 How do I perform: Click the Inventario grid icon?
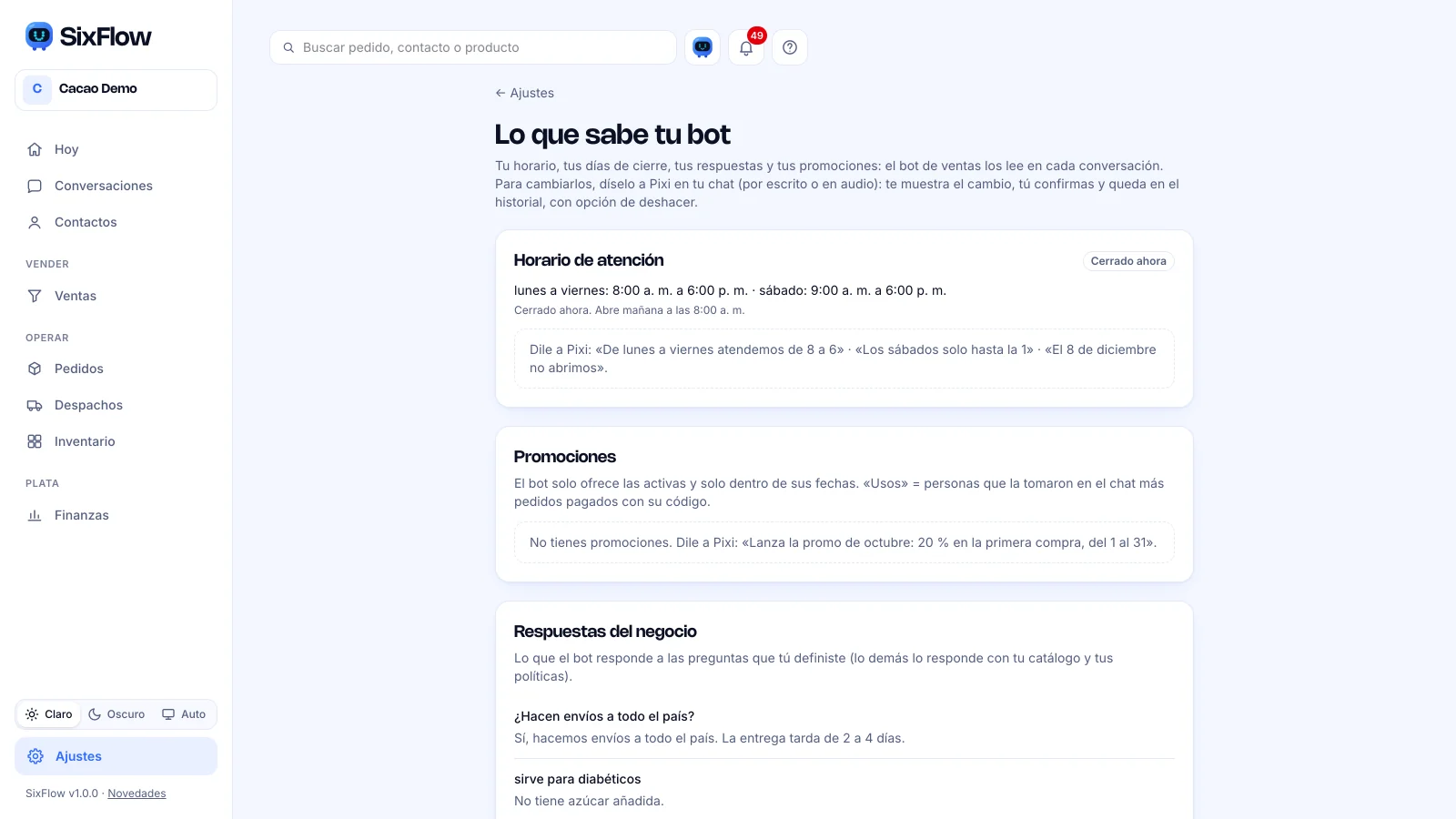35,441
